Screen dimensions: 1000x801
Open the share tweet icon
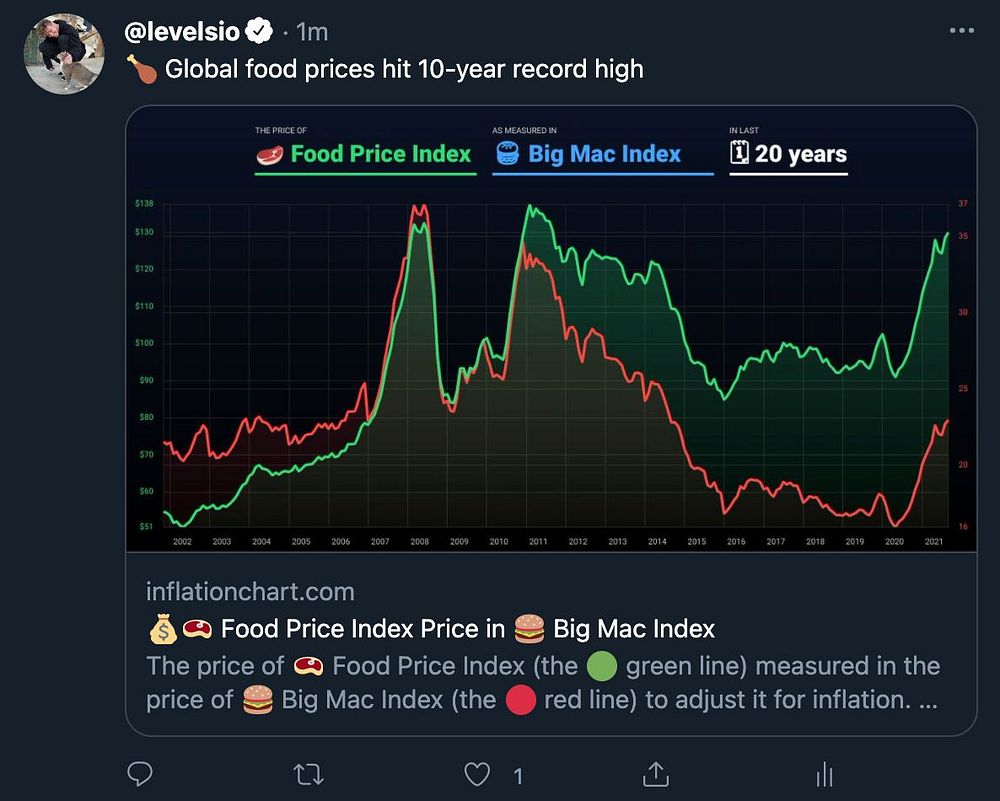[x=655, y=773]
